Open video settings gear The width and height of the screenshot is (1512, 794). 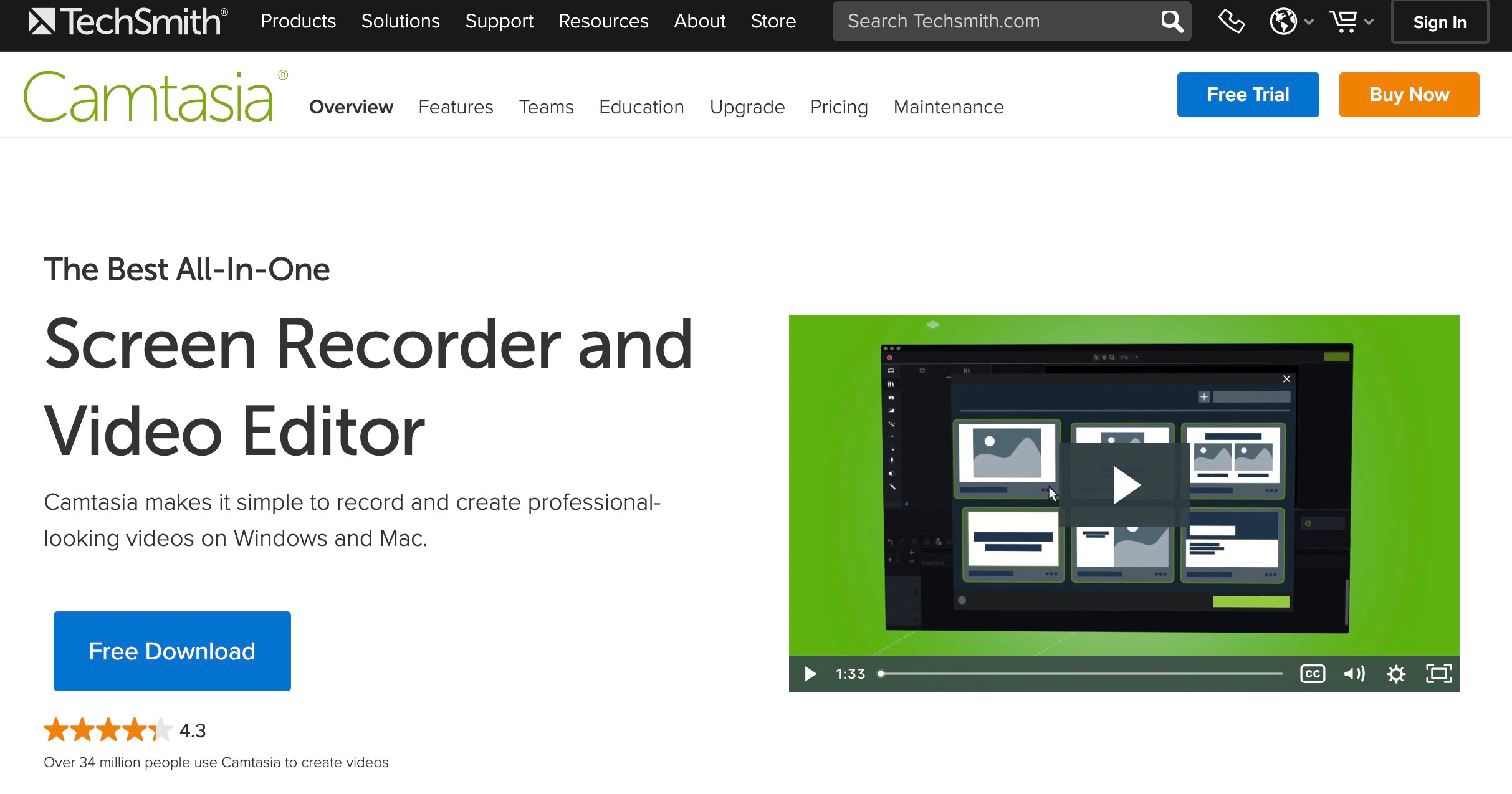tap(1396, 674)
